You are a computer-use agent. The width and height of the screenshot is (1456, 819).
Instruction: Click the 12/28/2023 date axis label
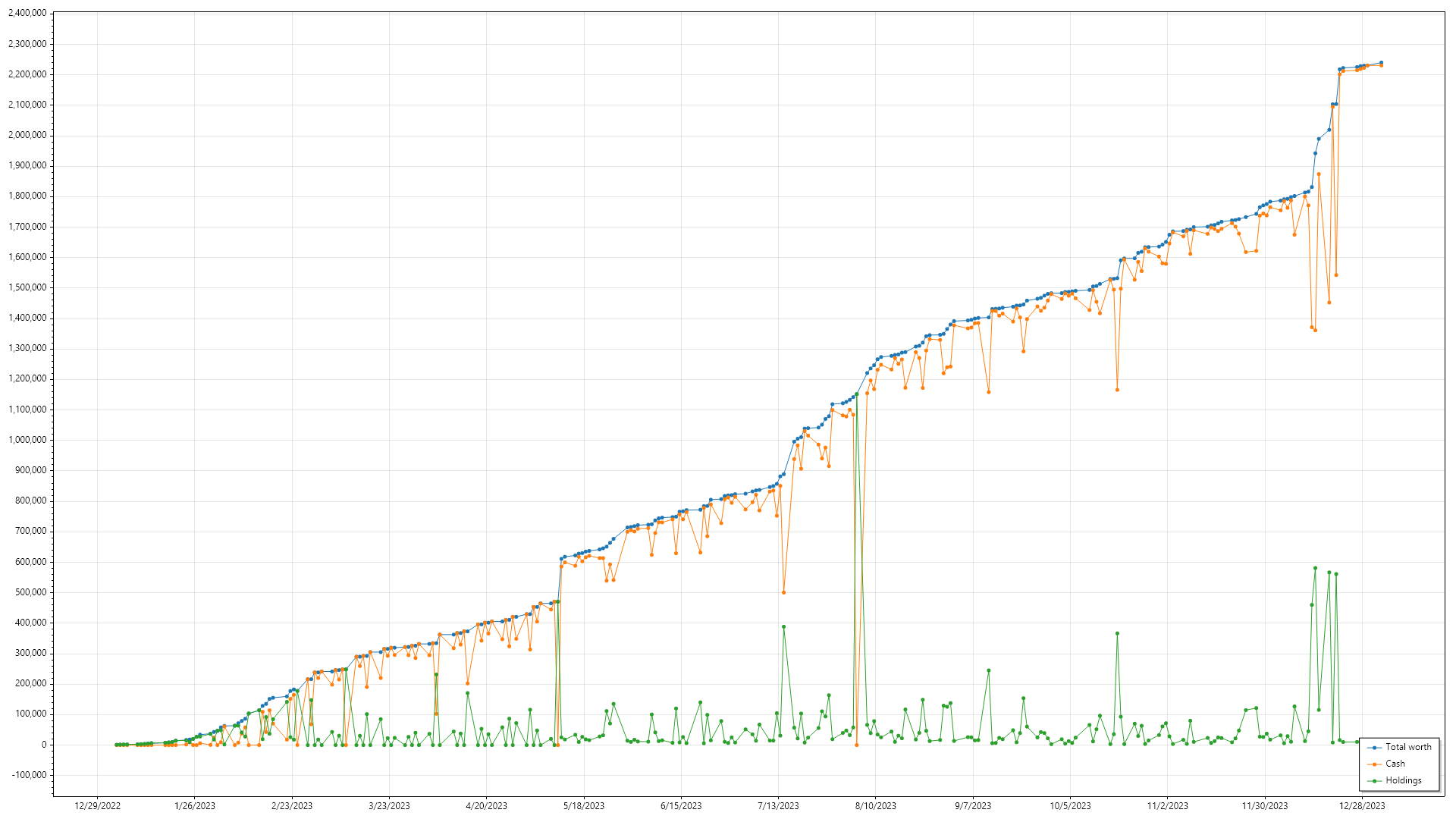(1362, 806)
